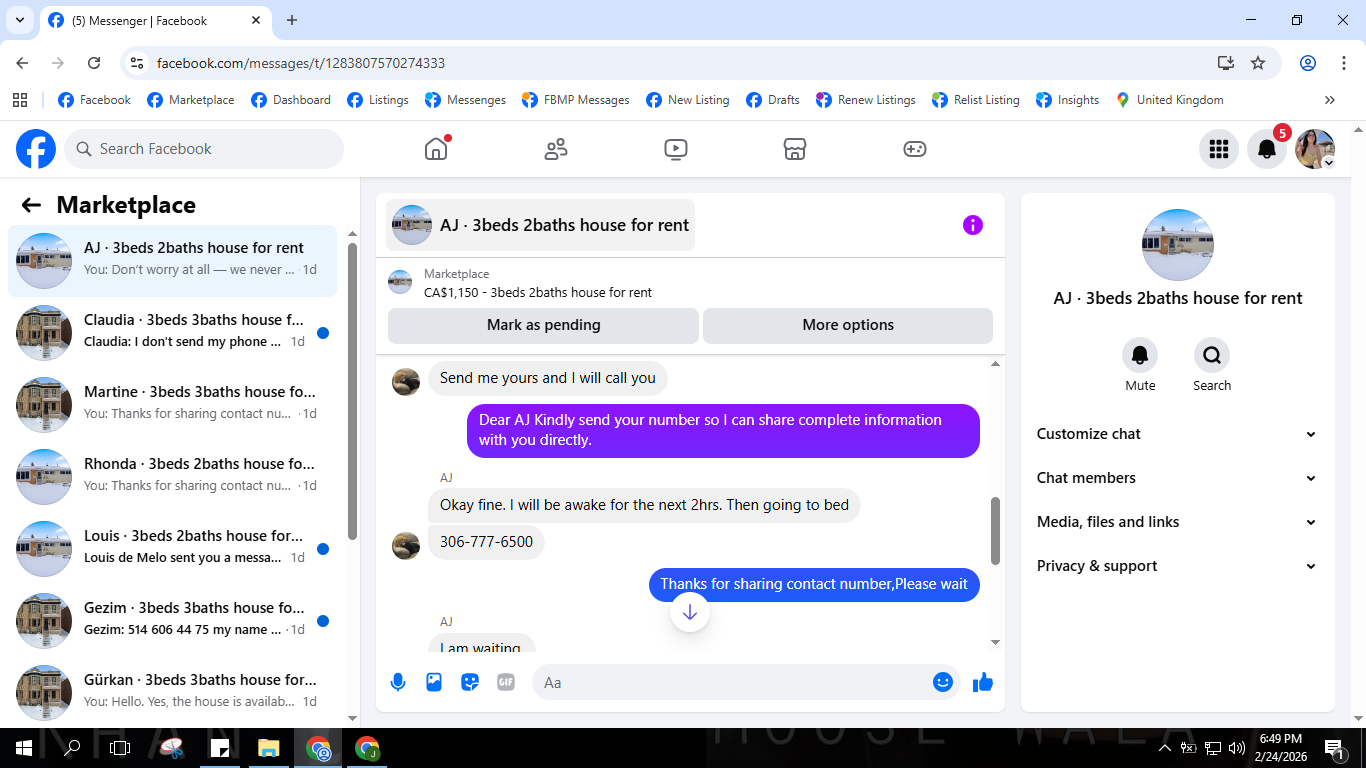Open Windows Start menu
1366x768 pixels.
click(24, 748)
